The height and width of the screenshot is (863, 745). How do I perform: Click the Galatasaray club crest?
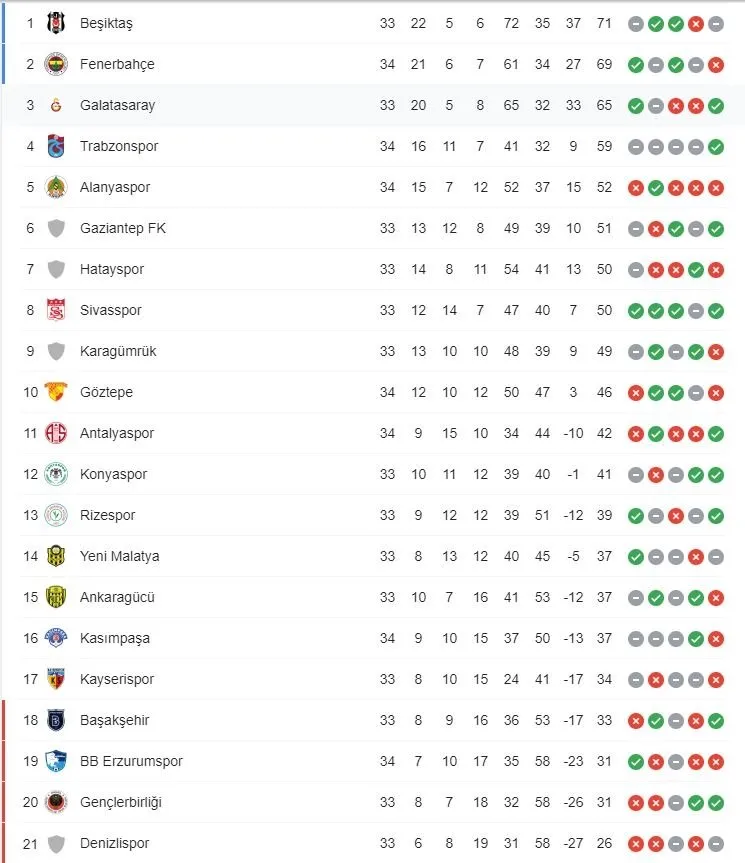pyautogui.click(x=57, y=105)
